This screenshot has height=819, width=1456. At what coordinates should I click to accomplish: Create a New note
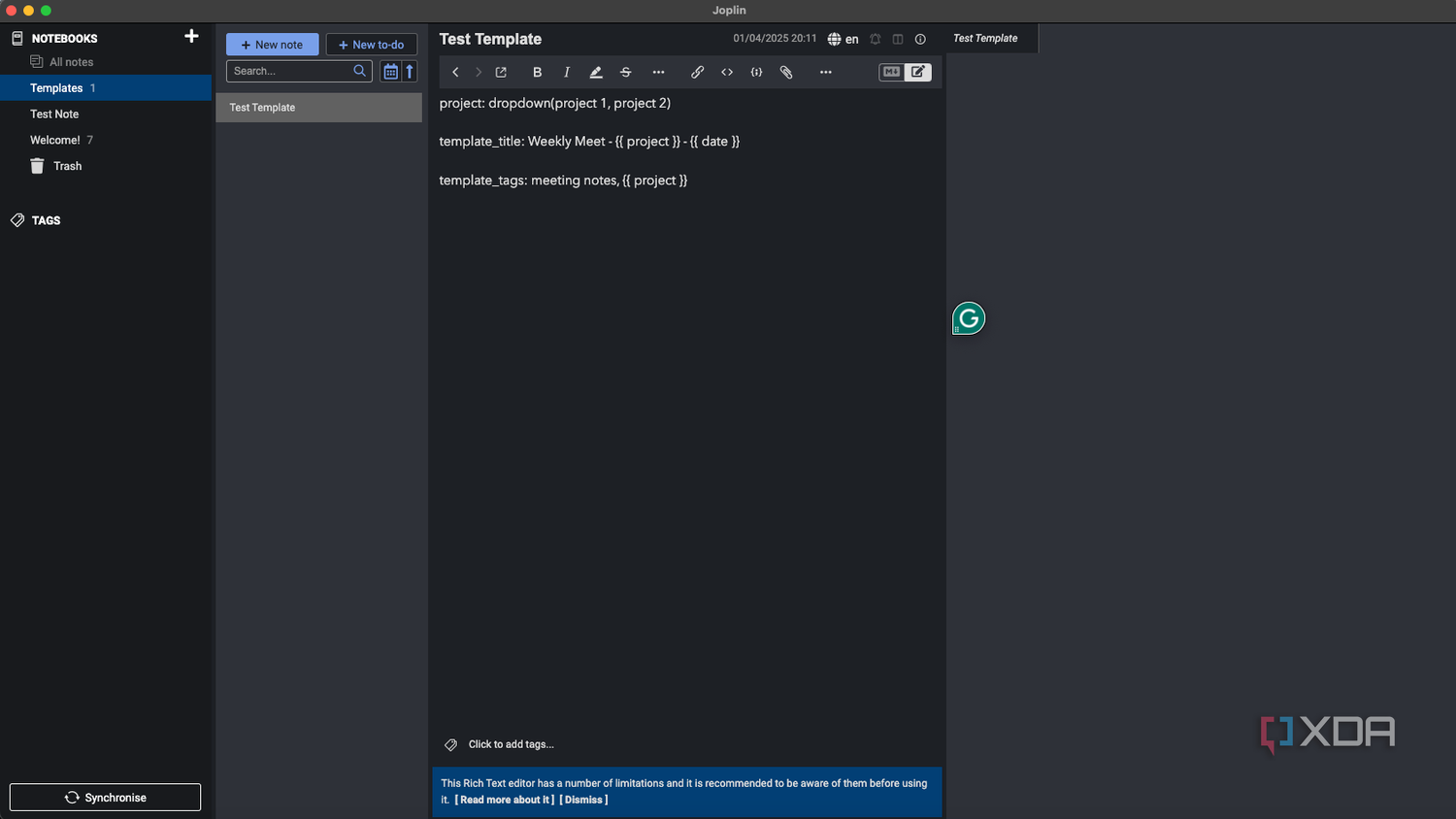click(272, 45)
